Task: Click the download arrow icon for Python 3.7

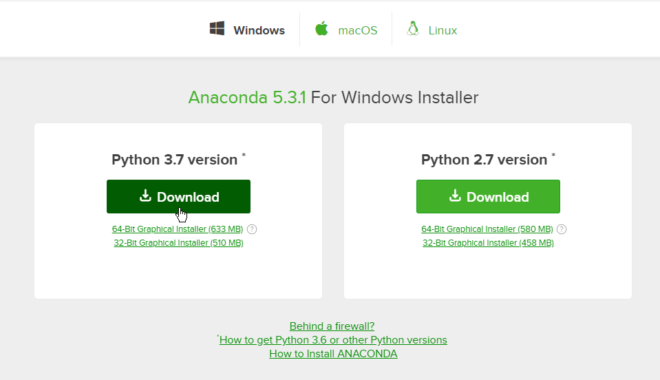Action: click(x=145, y=196)
